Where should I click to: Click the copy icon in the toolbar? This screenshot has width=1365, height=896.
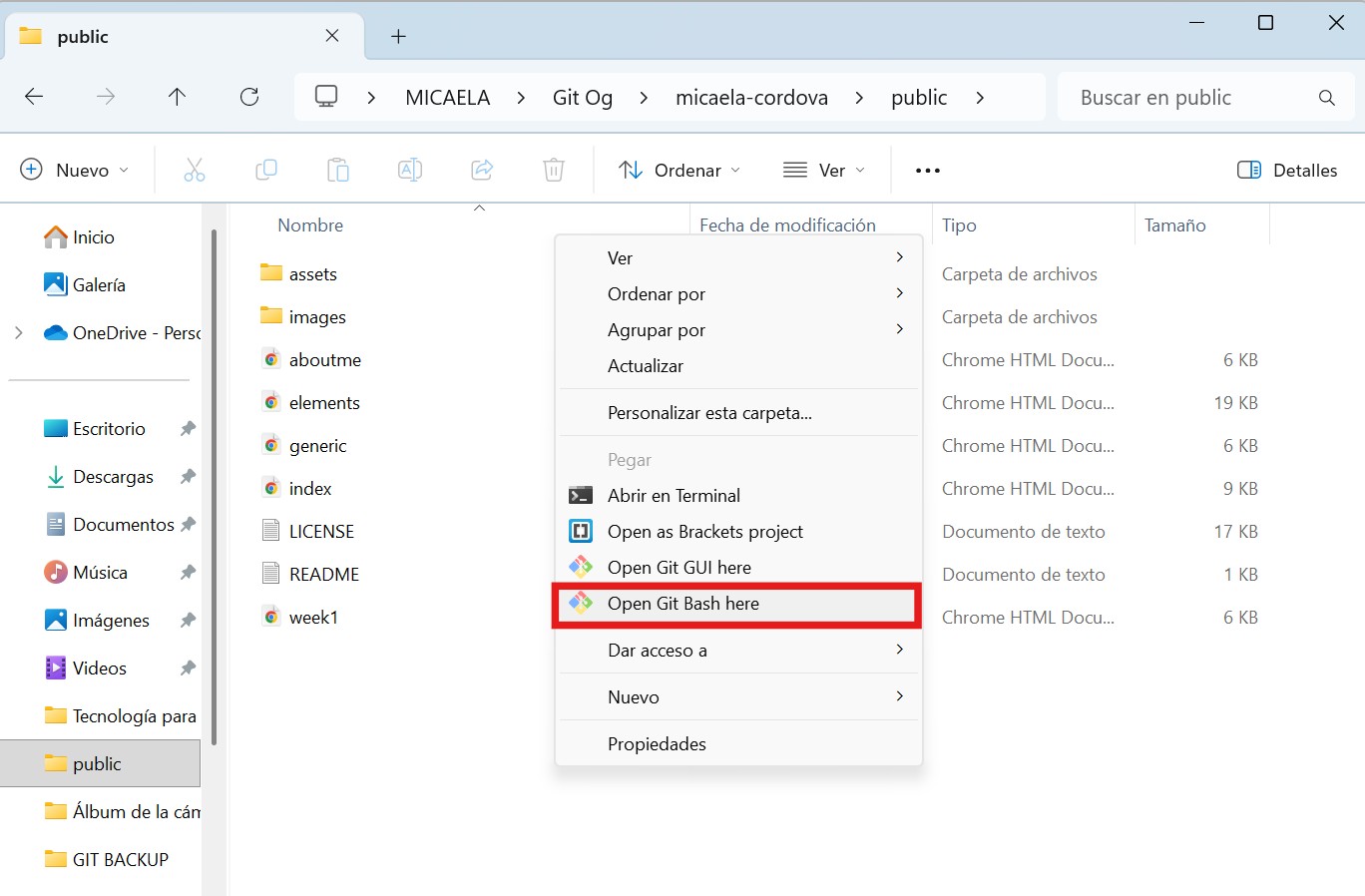coord(266,170)
